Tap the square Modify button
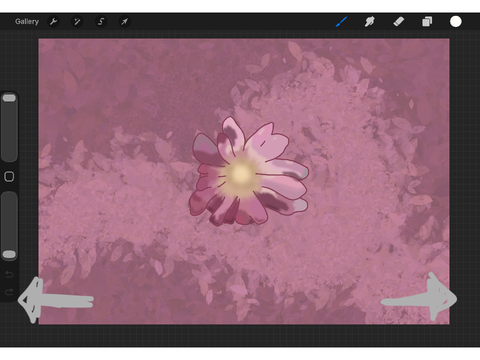This screenshot has width=480, height=360. [x=9, y=176]
